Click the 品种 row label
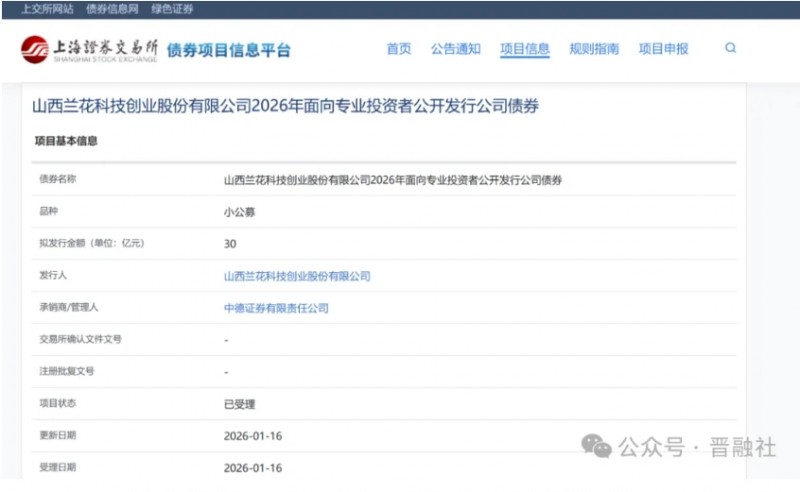The image size is (800, 492). (x=48, y=211)
